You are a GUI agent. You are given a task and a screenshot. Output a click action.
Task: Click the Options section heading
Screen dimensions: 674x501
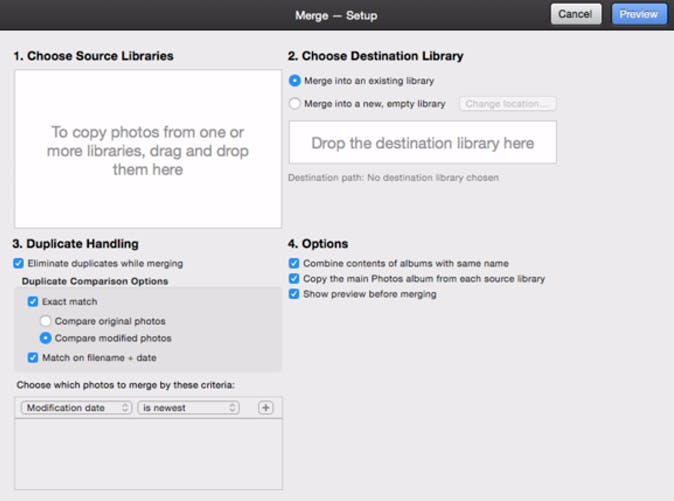(318, 244)
